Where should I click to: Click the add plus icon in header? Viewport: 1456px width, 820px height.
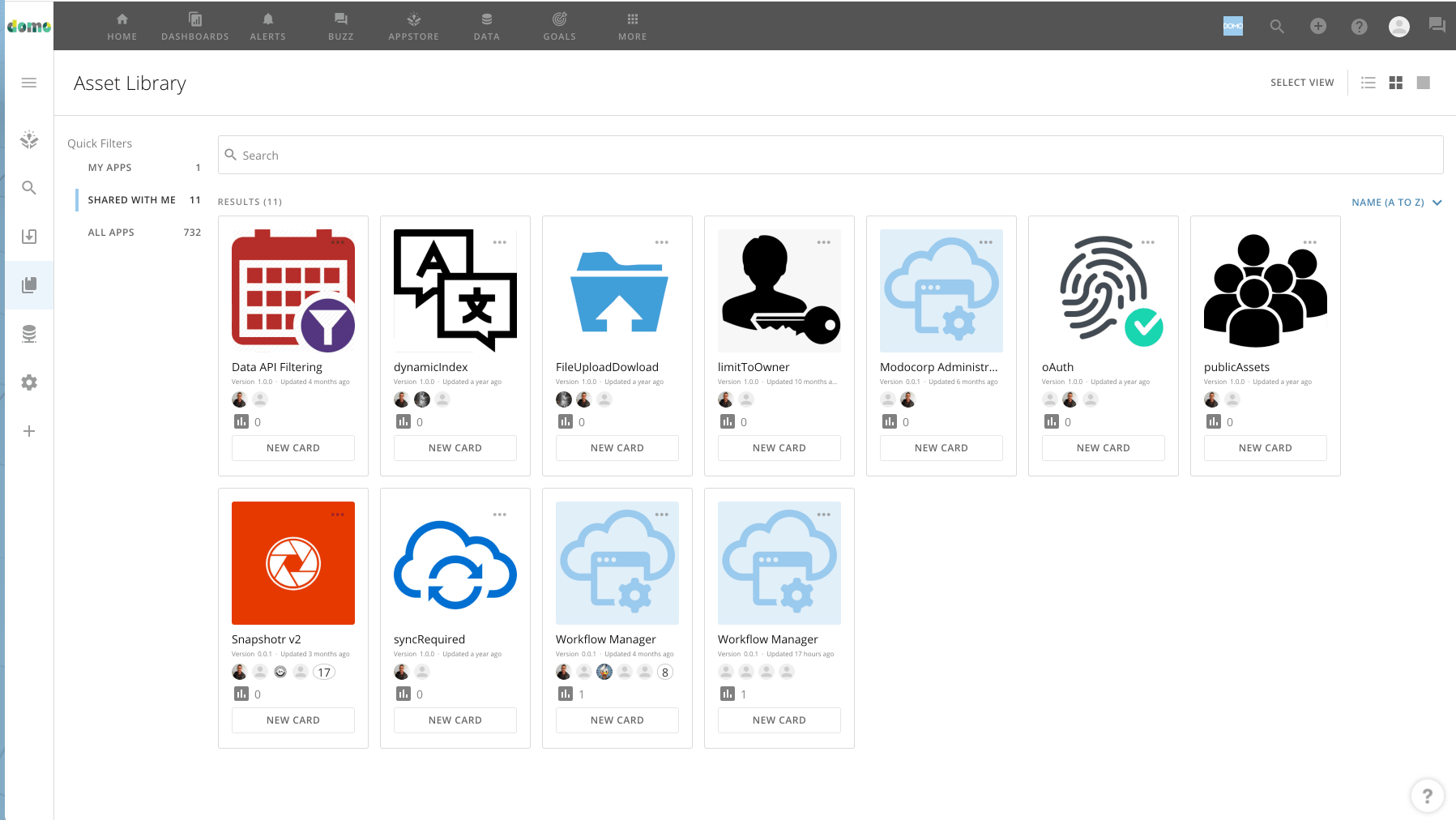(x=1318, y=26)
